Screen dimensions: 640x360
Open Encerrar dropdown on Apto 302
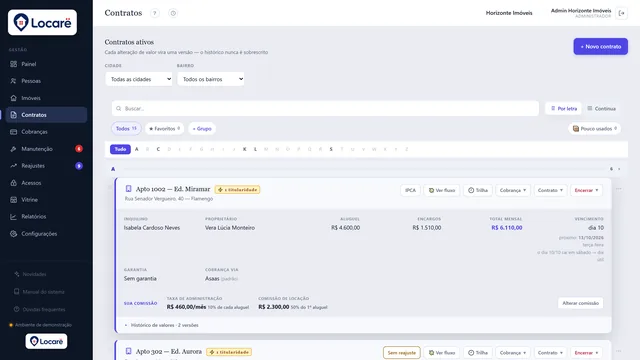(x=586, y=353)
